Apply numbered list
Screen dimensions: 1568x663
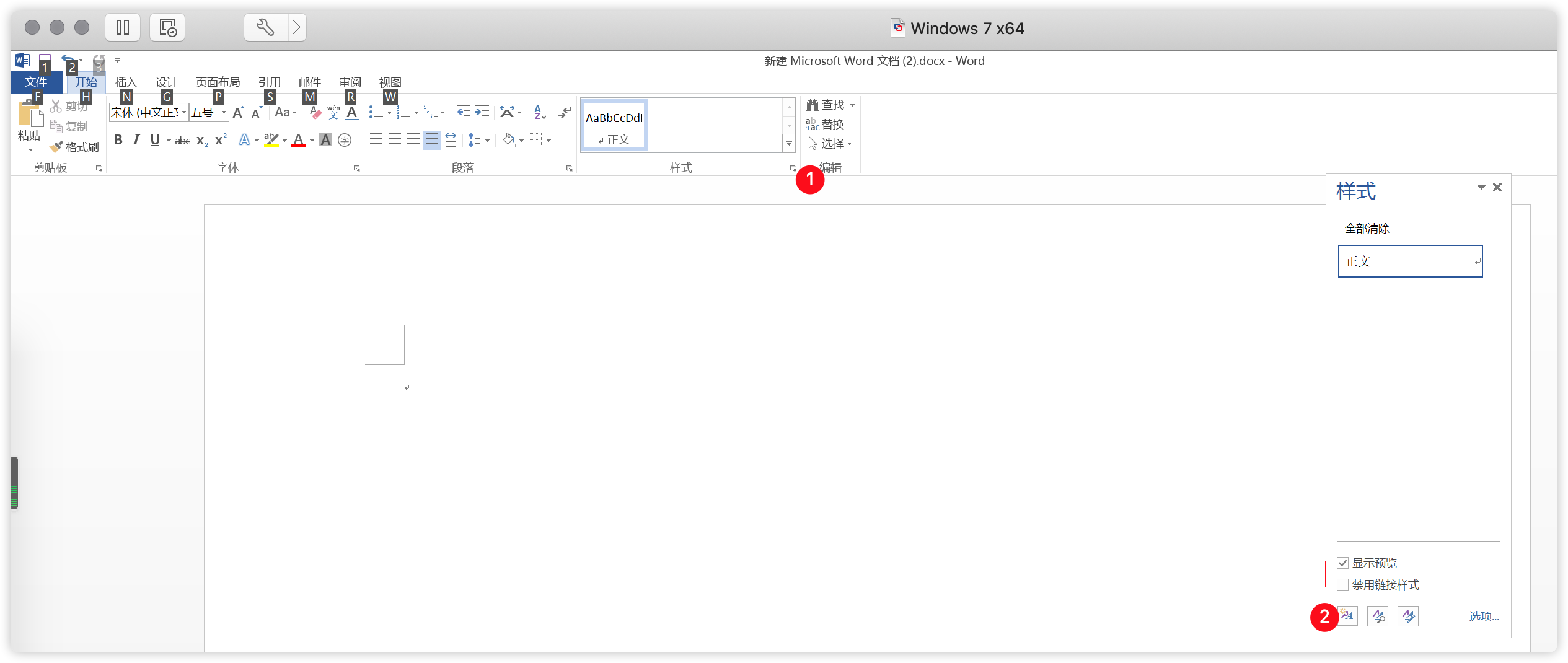click(403, 112)
